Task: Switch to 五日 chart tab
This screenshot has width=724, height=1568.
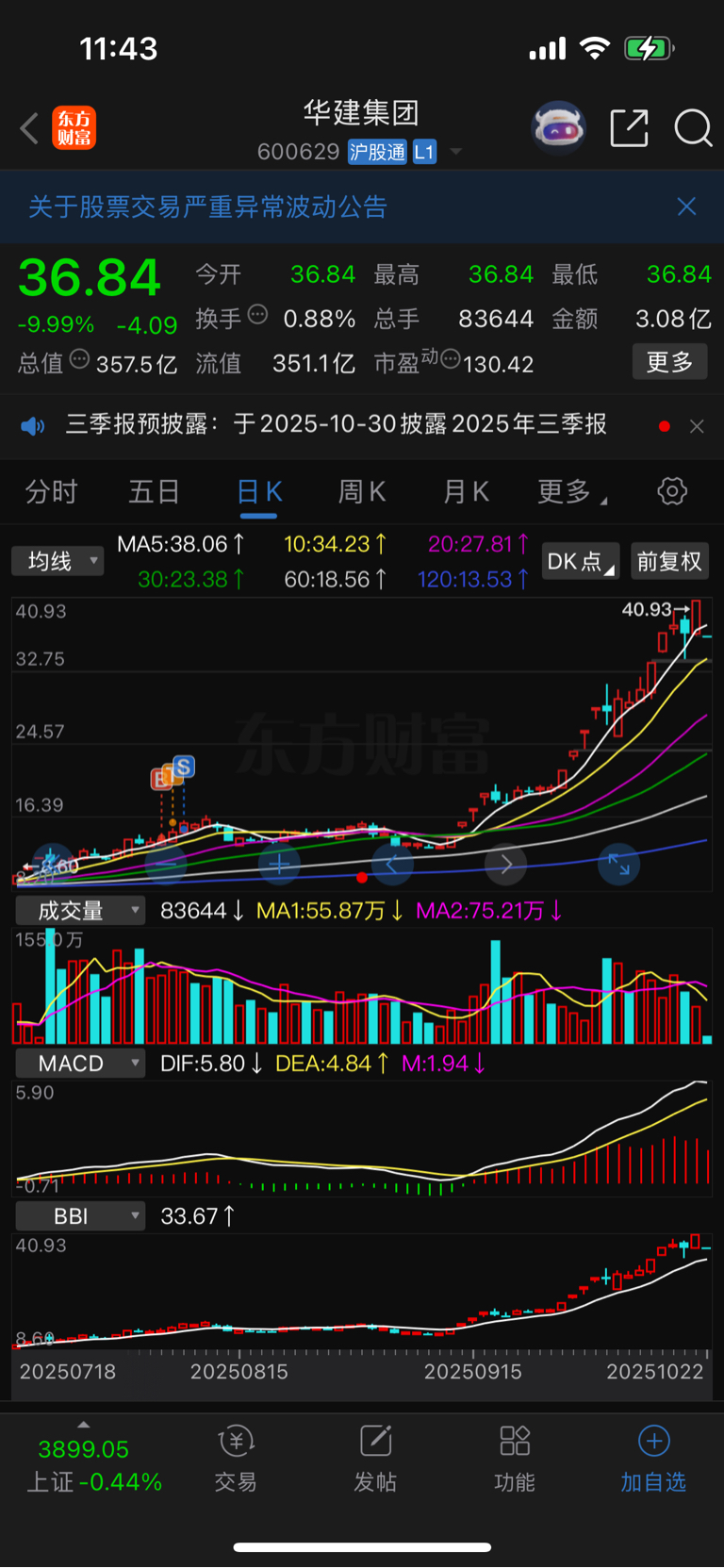Action: click(x=155, y=491)
